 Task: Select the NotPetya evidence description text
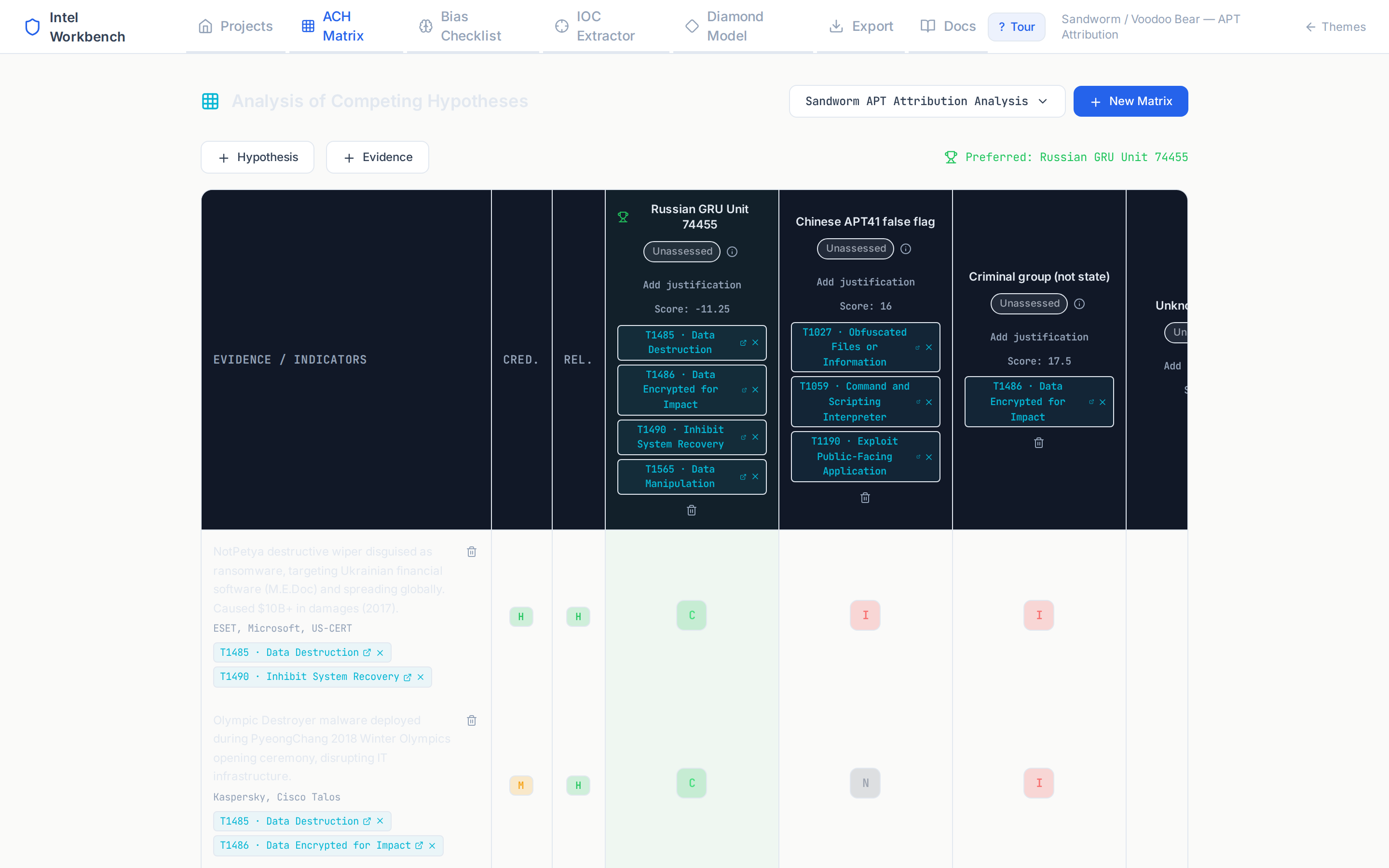coord(329,580)
